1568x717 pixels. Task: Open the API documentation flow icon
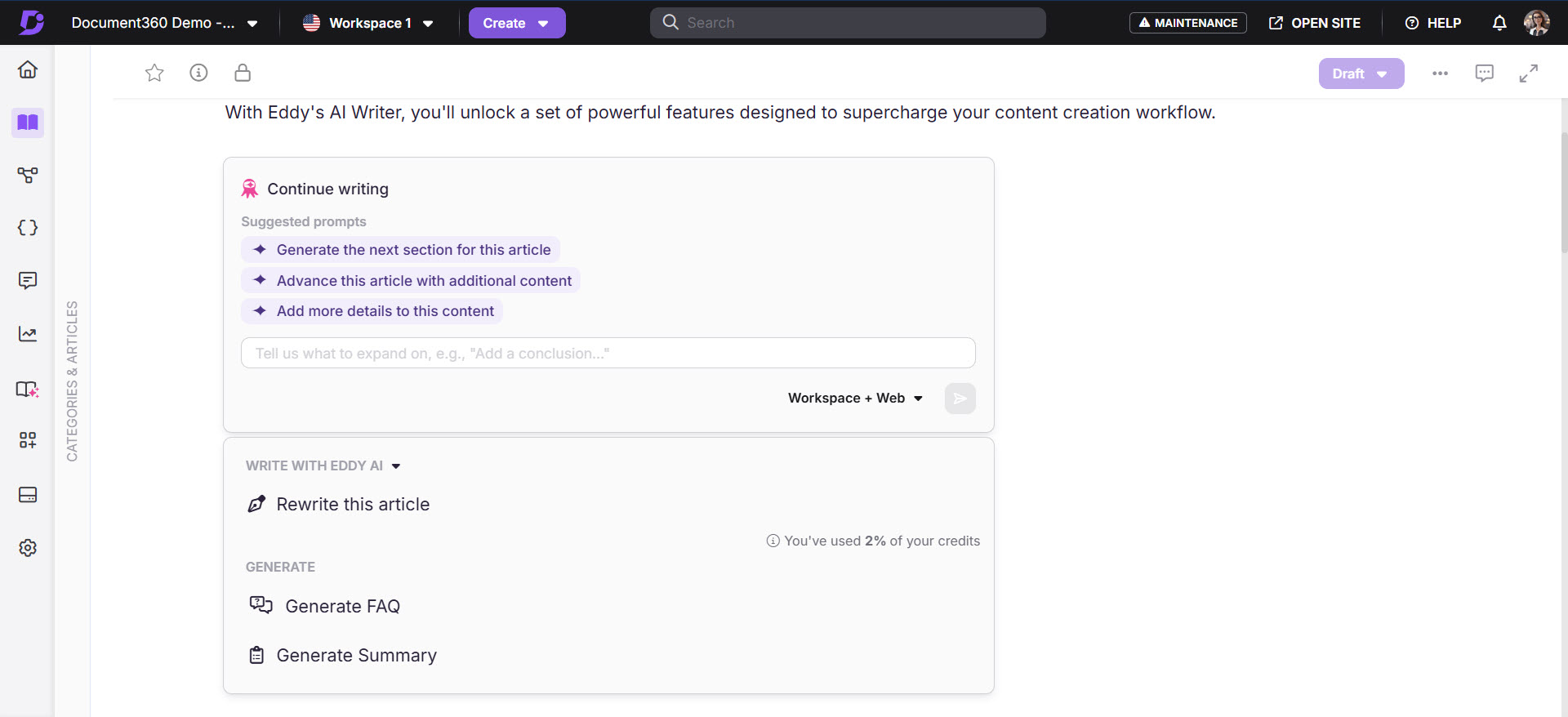(28, 175)
